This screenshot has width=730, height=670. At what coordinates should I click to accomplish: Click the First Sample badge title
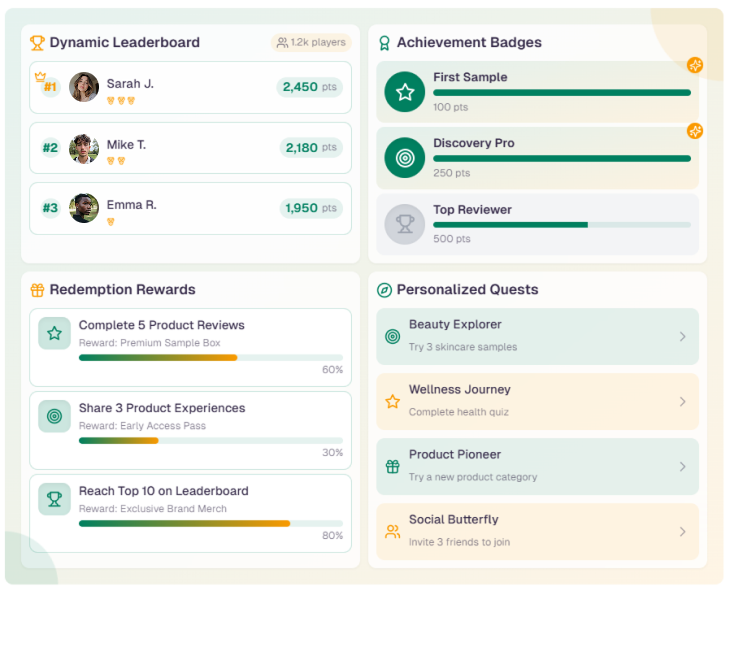point(470,77)
